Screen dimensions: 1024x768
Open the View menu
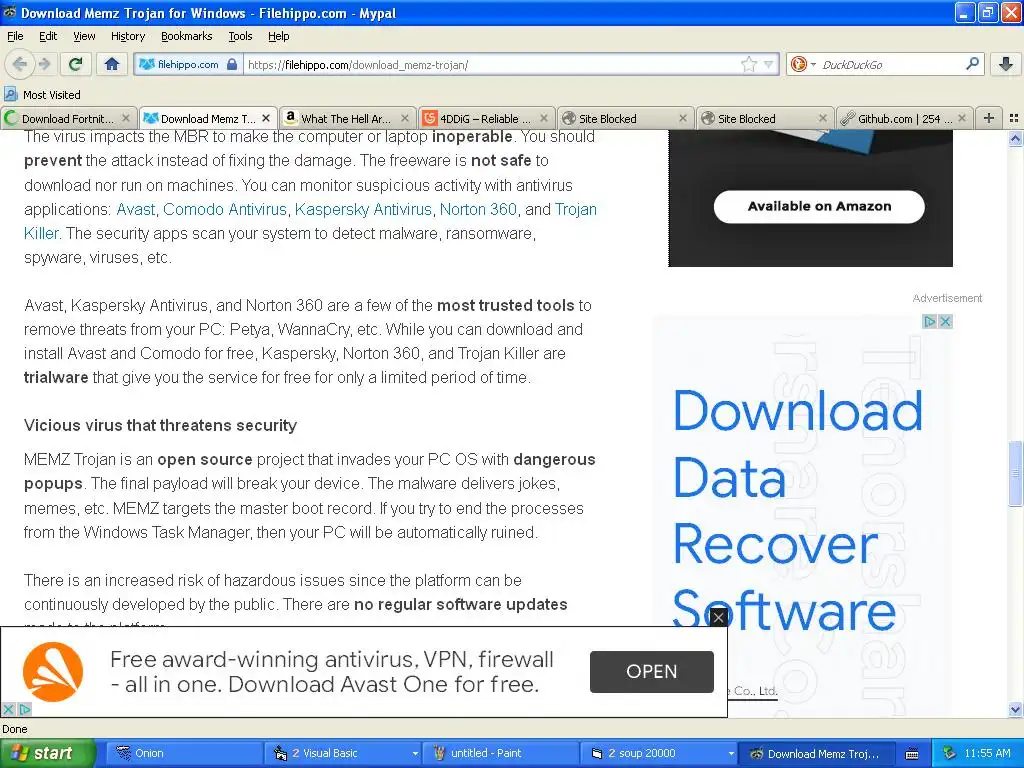point(84,36)
